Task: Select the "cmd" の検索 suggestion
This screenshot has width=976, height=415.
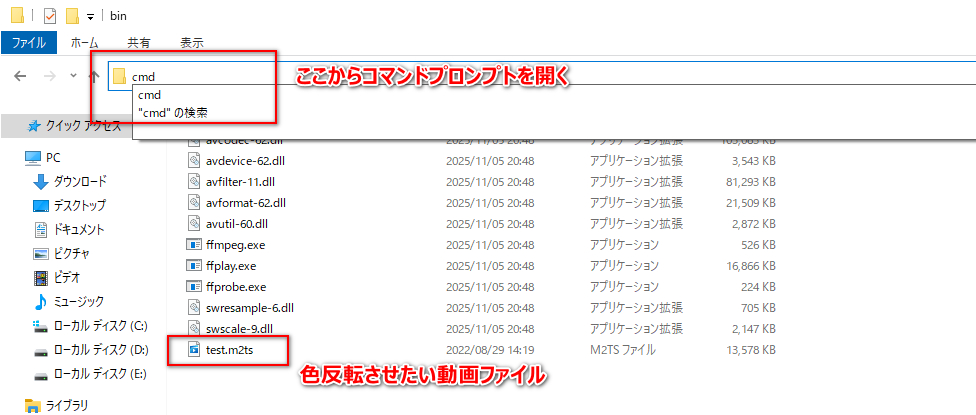Action: [174, 113]
